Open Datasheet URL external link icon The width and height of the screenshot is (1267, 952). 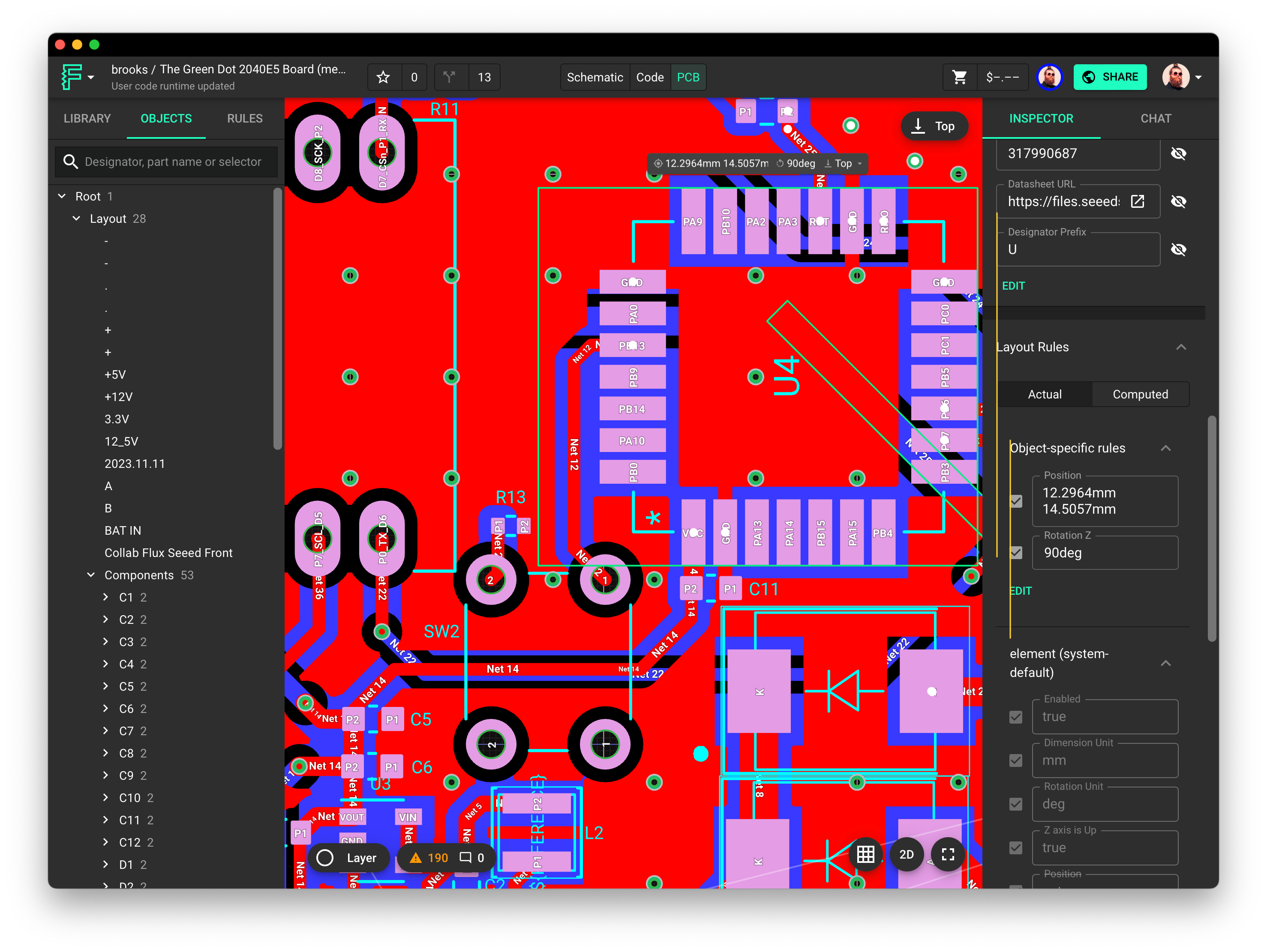click(x=1138, y=201)
